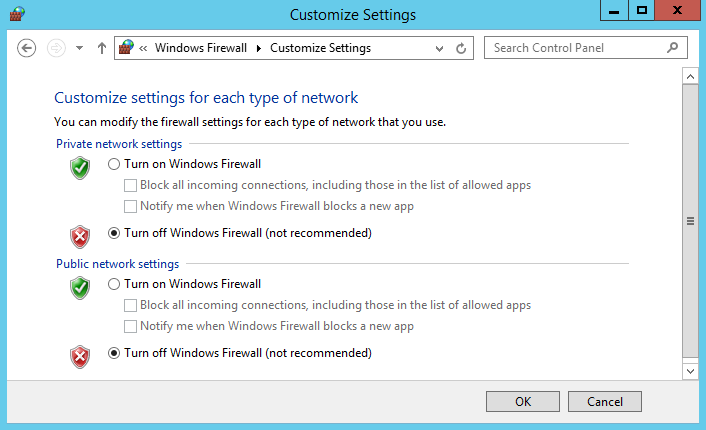Select Turn off Firewall for Public network
Viewport: 706px width, 430px height.
pyautogui.click(x=240, y=353)
